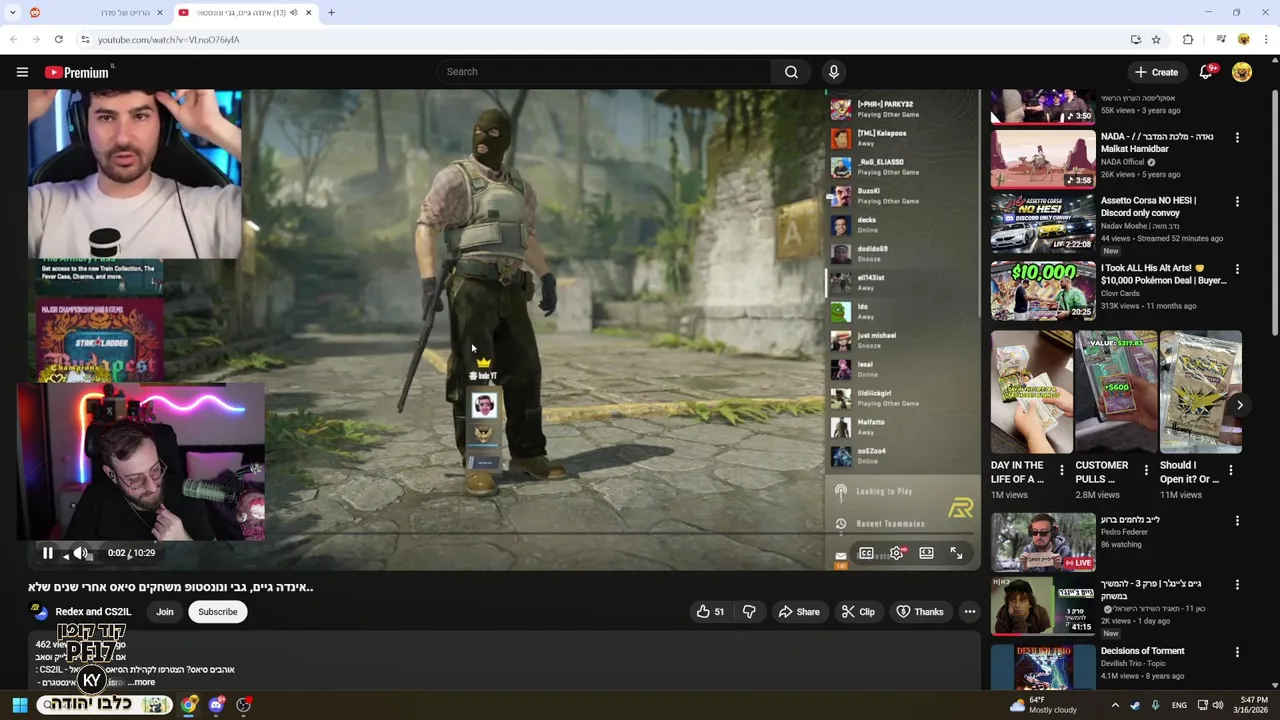Screen dimensions: 1280x720
Task: Open more actions menu beside Thanks
Action: click(x=969, y=612)
